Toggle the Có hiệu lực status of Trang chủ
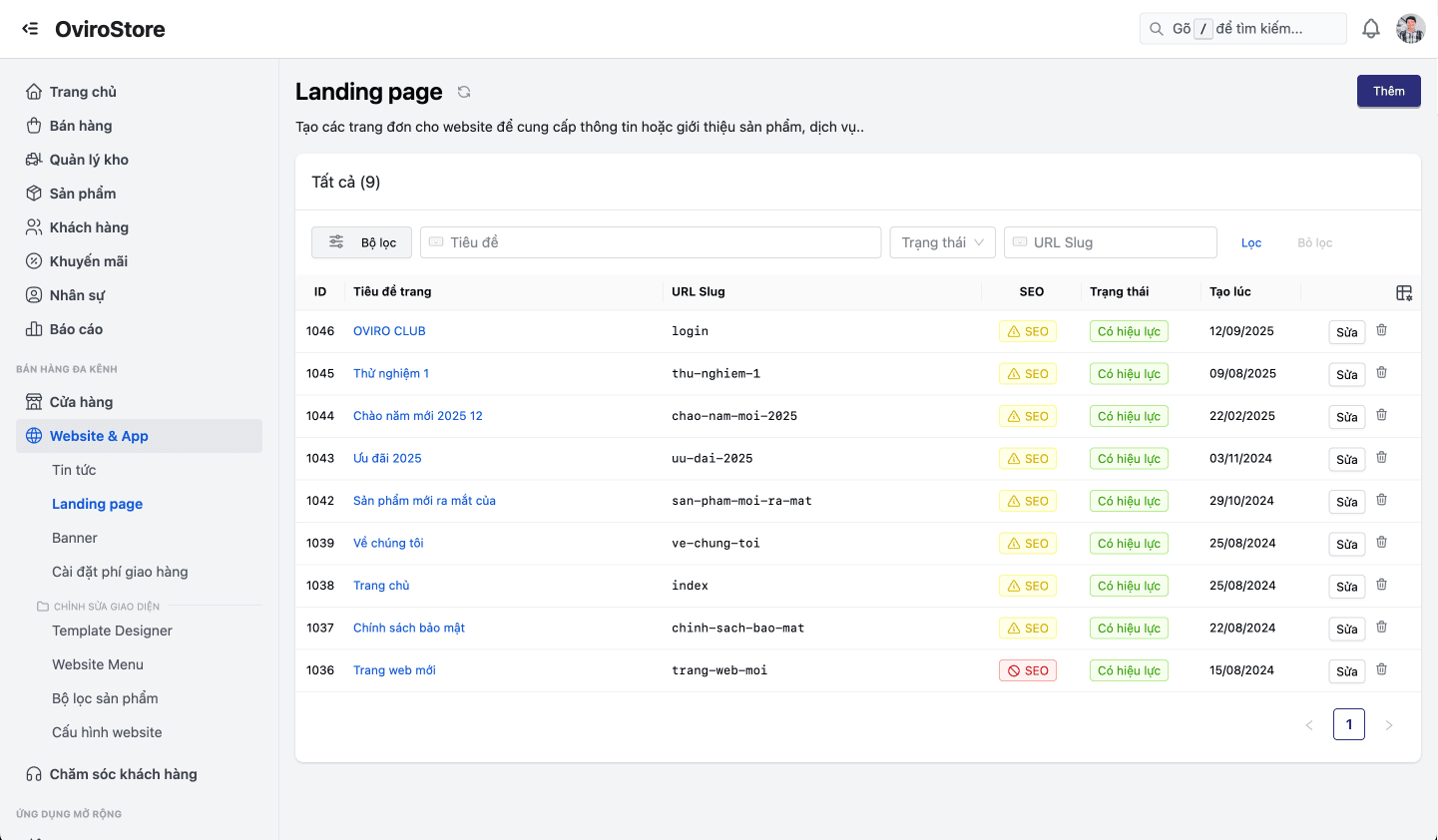This screenshot has width=1438, height=840. (x=1129, y=586)
